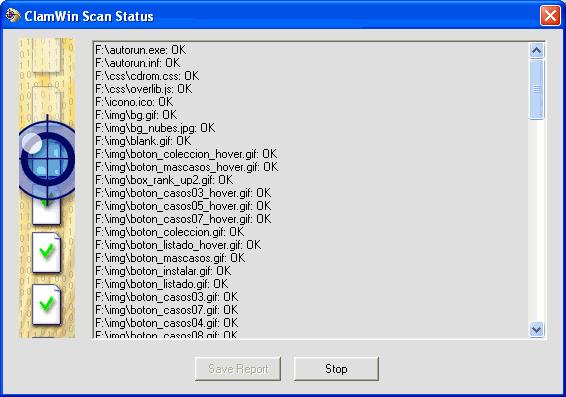Viewport: 566px width, 397px height.
Task: Click the F:\icono.ico result line
Action: point(134,102)
